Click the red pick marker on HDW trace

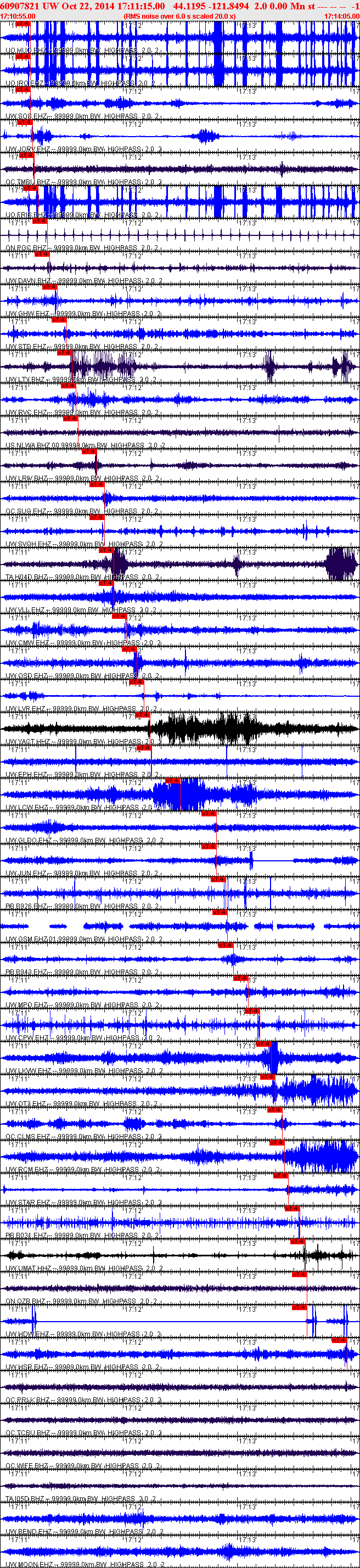(299, 1307)
